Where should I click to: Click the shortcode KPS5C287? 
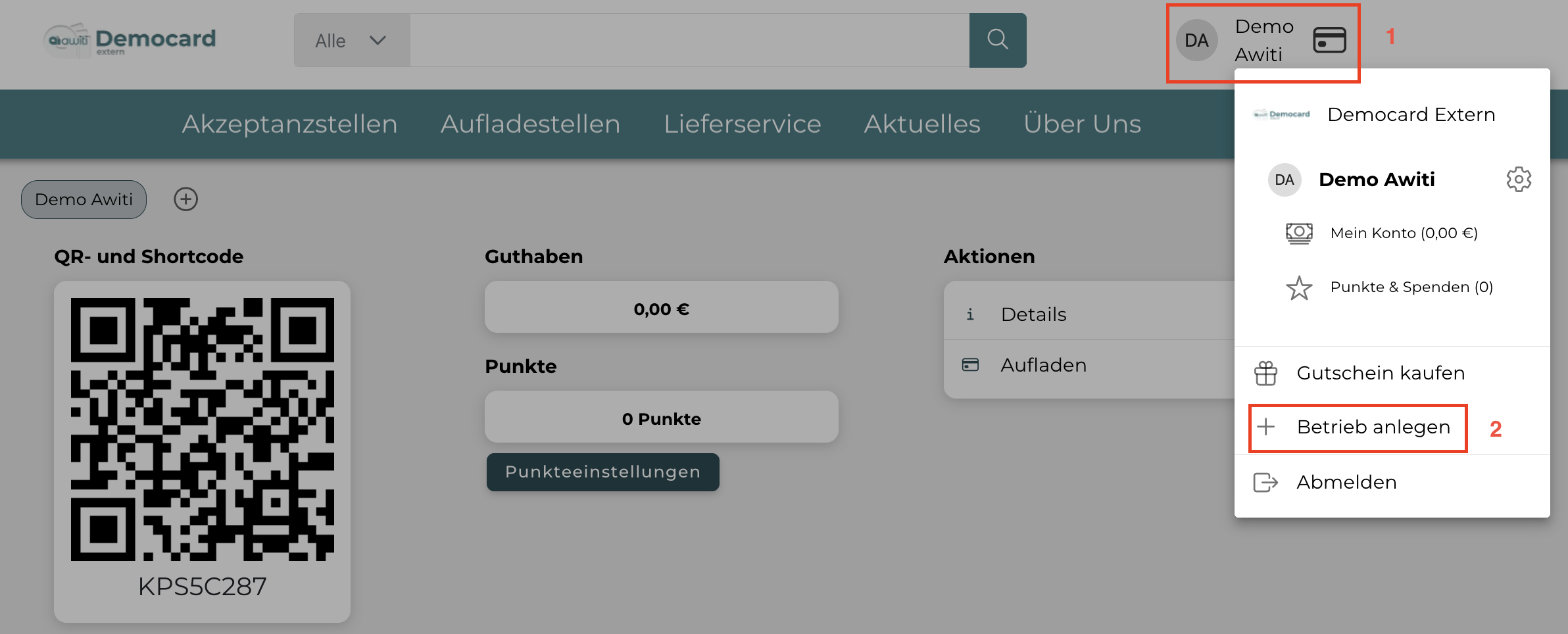click(x=202, y=587)
